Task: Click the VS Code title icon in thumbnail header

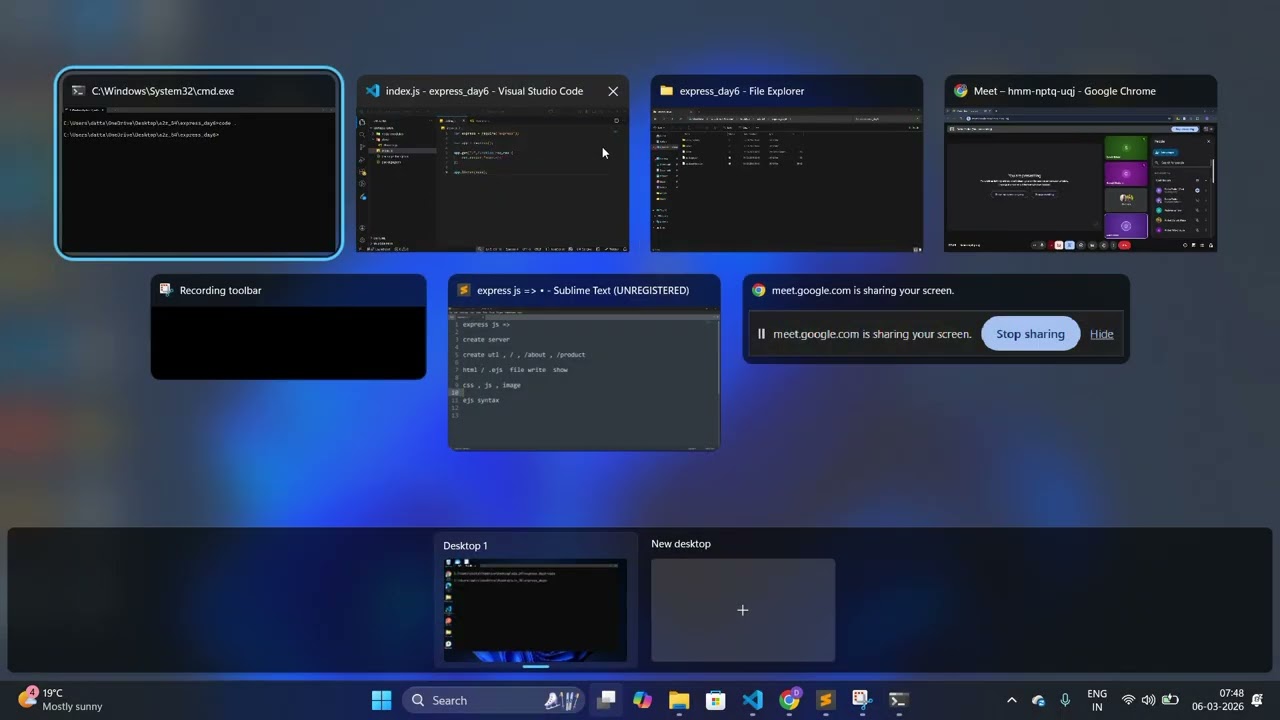Action: 372,91
